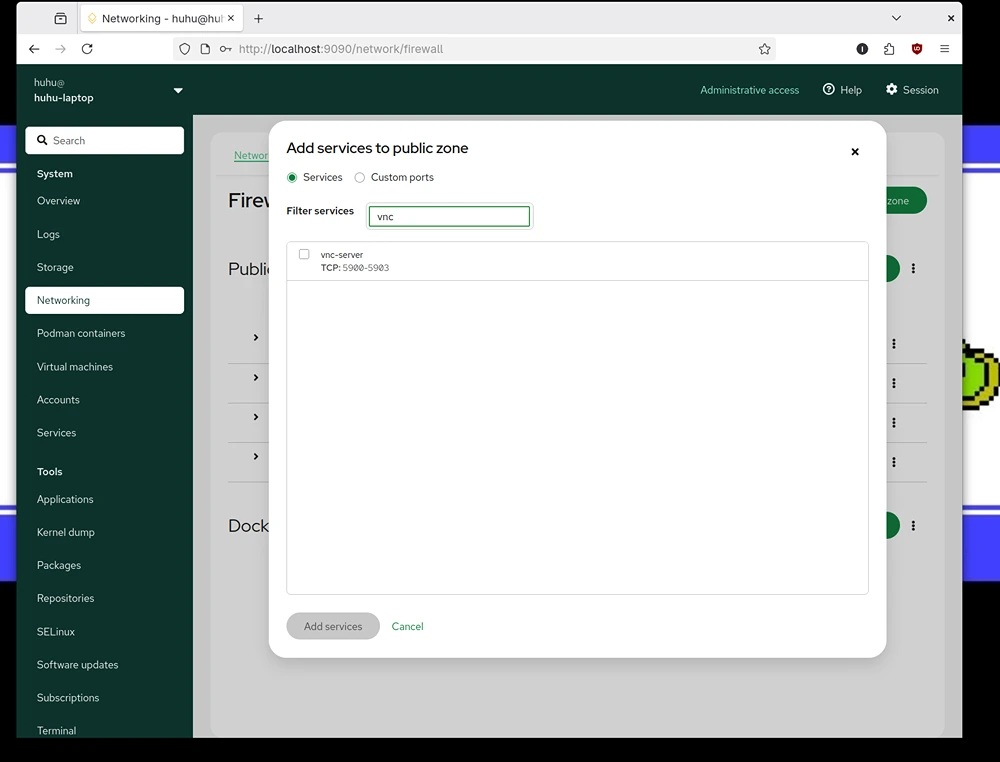This screenshot has width=1000, height=762.
Task: Click the Session gear icon
Action: 891,89
